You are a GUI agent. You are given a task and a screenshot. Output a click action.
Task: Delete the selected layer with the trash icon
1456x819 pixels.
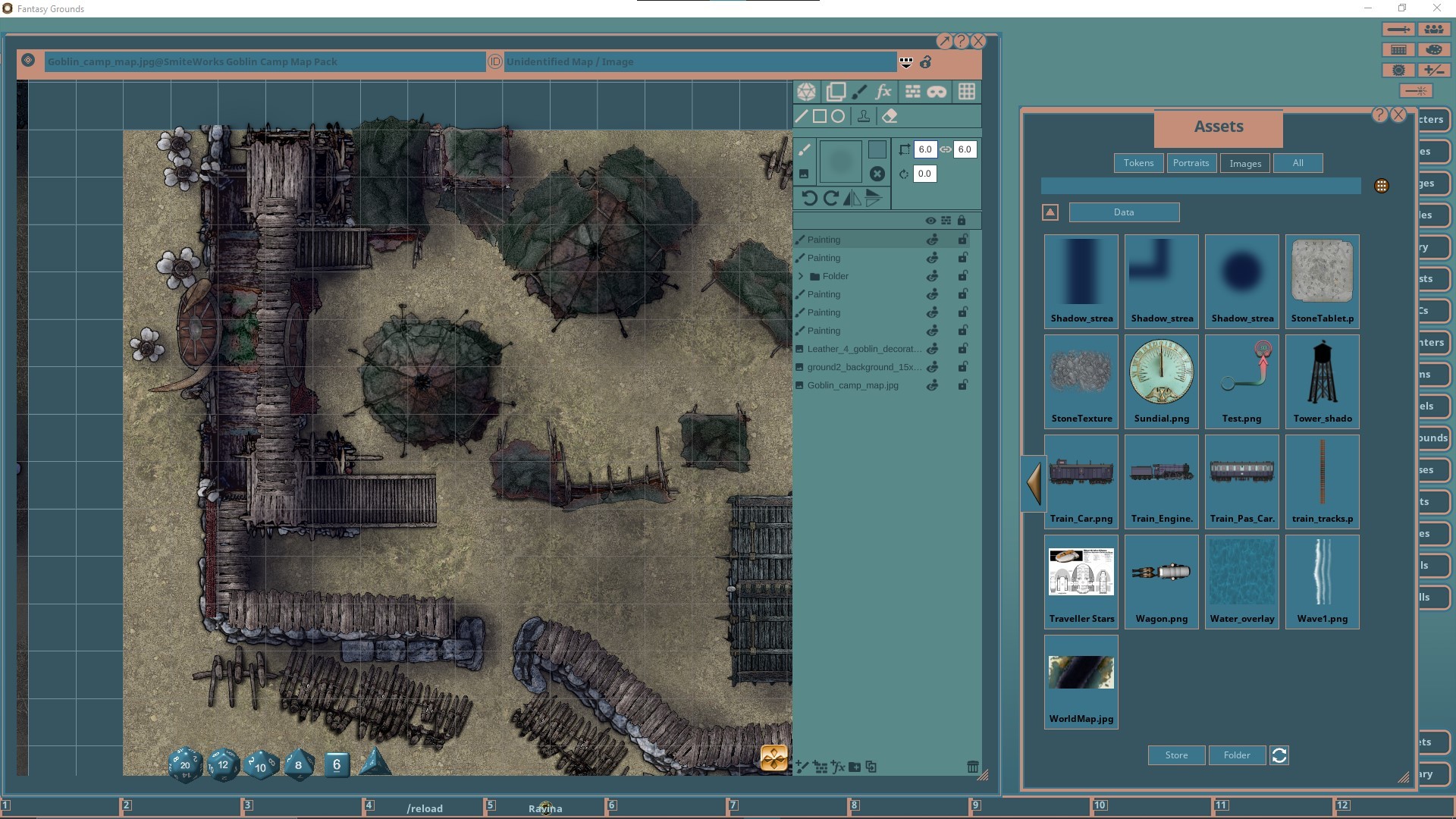click(x=974, y=767)
